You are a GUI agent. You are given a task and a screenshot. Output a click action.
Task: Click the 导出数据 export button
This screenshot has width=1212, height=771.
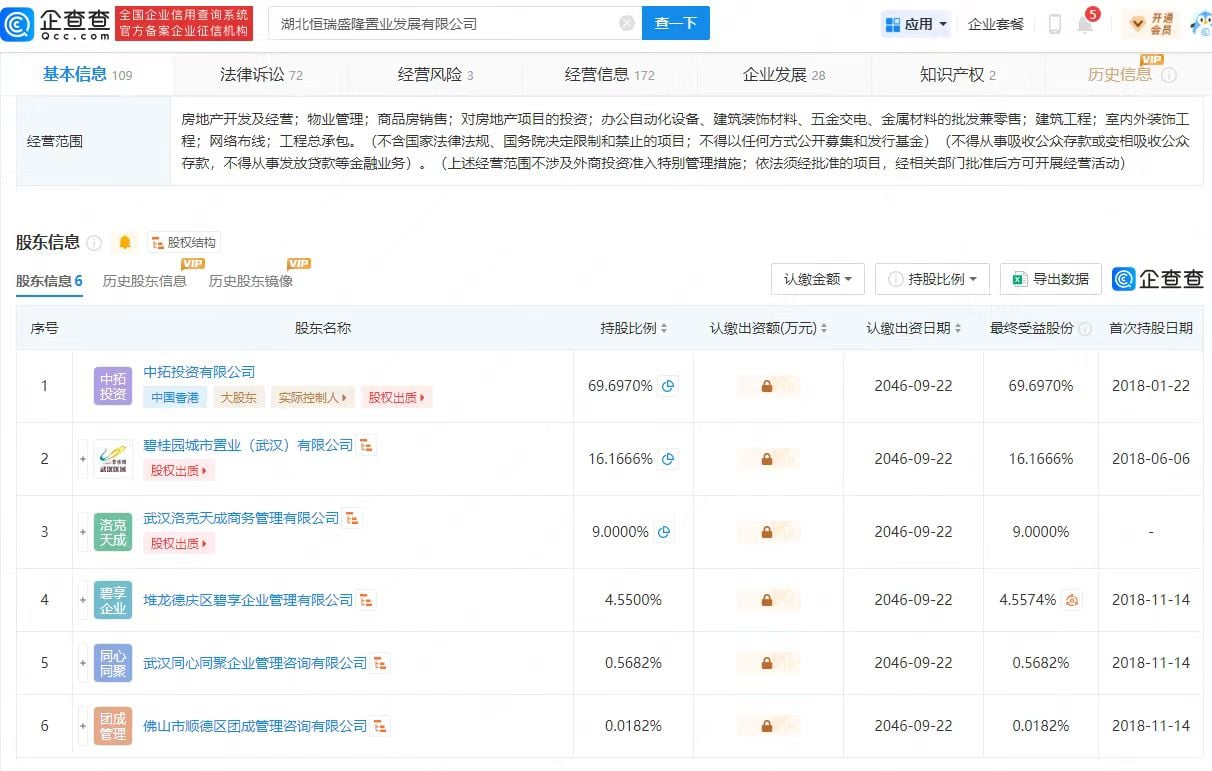(x=1051, y=279)
